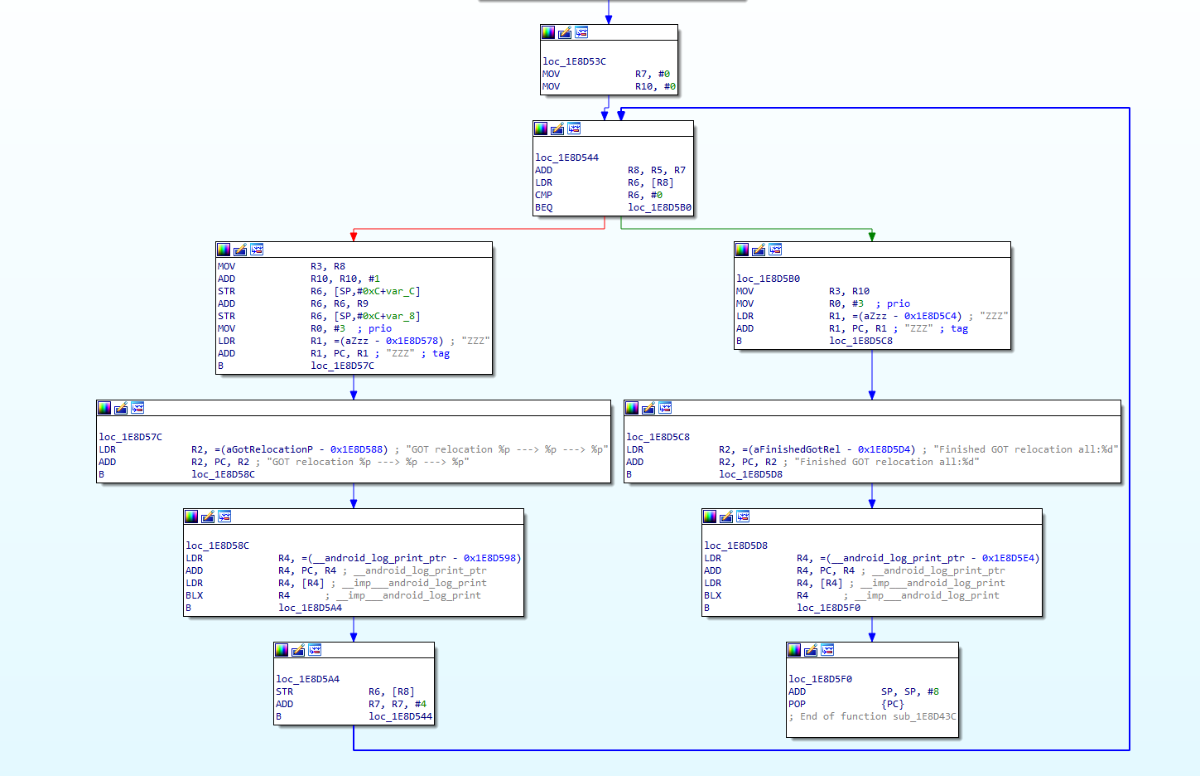Click the third title icon of node loc_1E8D544

(573, 129)
